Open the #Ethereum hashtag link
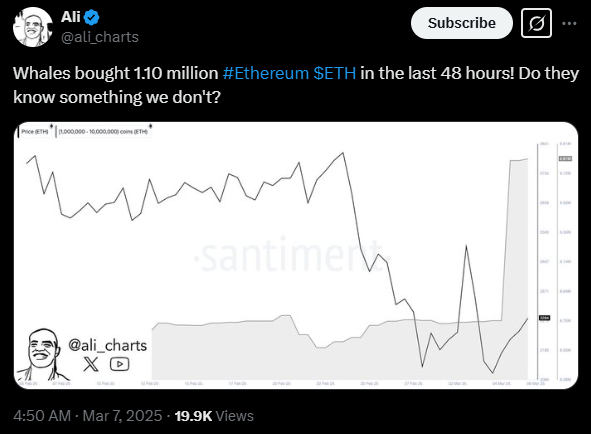 pos(266,73)
